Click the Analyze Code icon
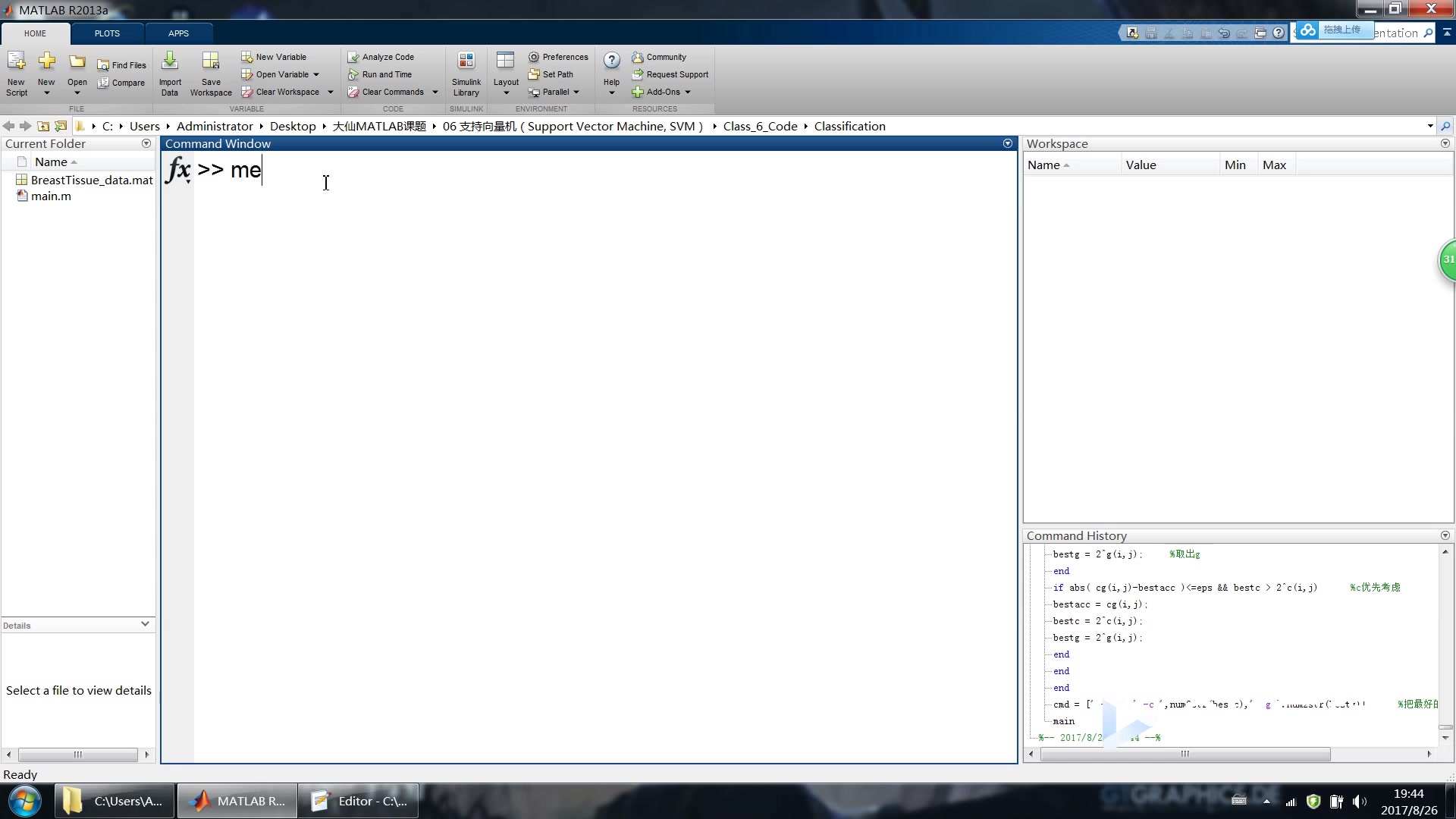The height and width of the screenshot is (819, 1456). (353, 57)
